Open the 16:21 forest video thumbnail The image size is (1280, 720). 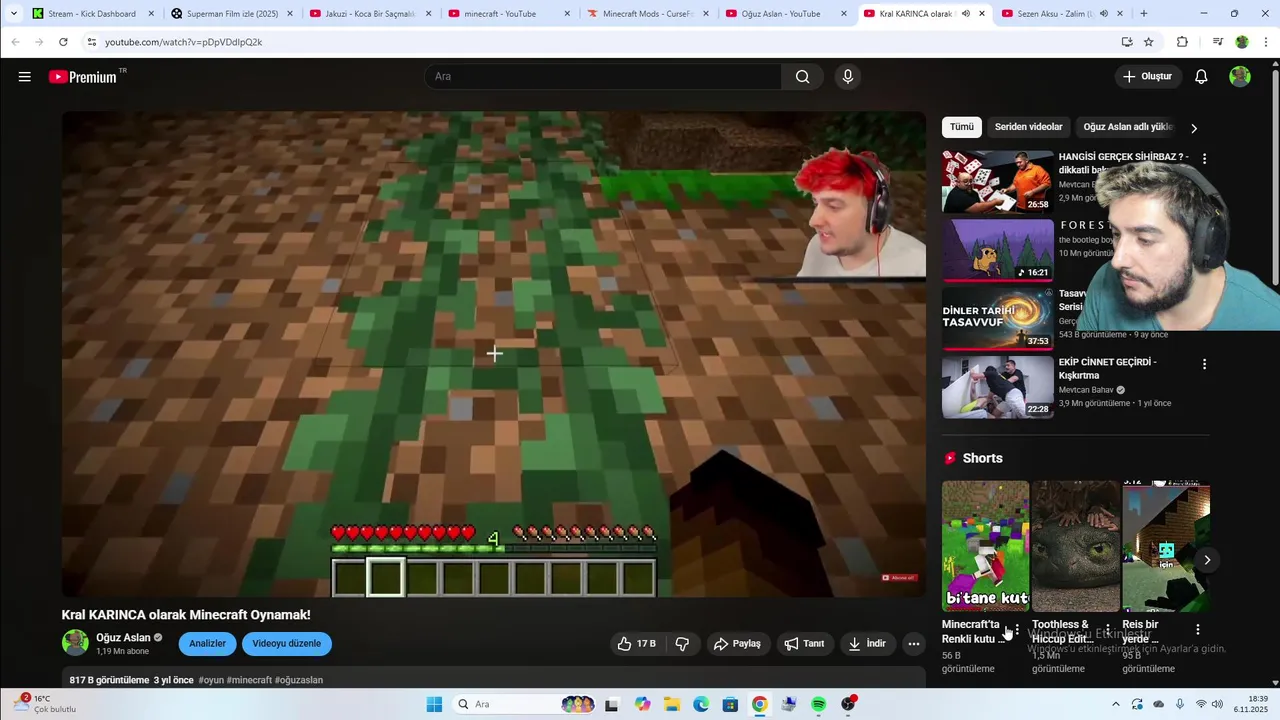pyautogui.click(x=998, y=250)
